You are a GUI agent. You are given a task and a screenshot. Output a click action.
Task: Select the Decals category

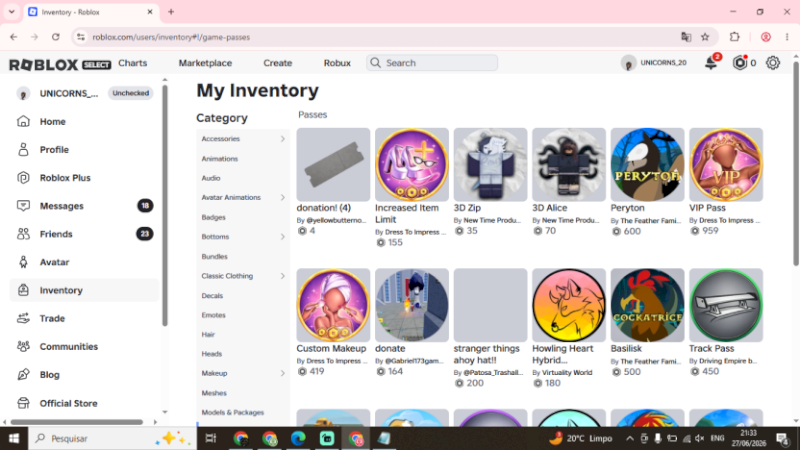(x=212, y=296)
